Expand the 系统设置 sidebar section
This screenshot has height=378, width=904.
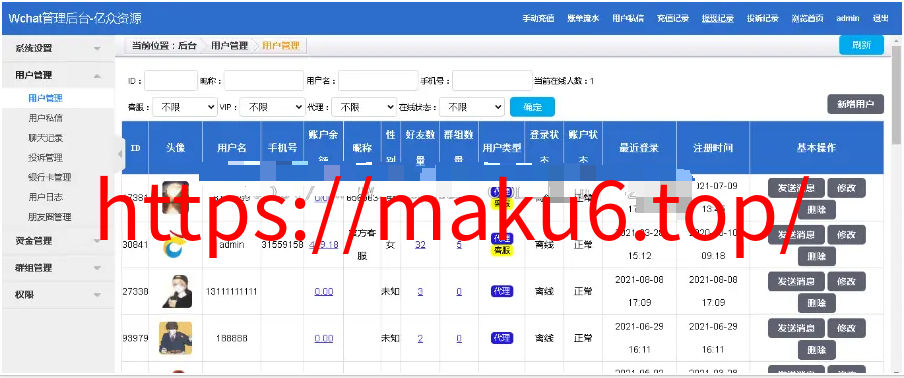pos(58,48)
